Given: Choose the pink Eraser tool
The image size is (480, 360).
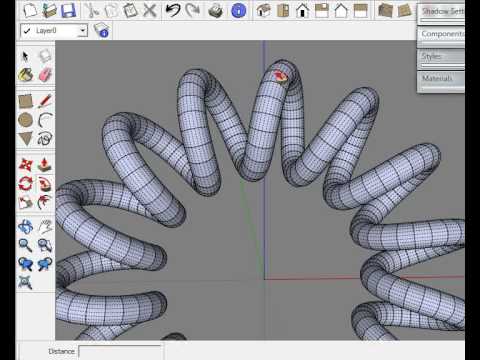Looking at the screenshot, I should click(x=45, y=75).
